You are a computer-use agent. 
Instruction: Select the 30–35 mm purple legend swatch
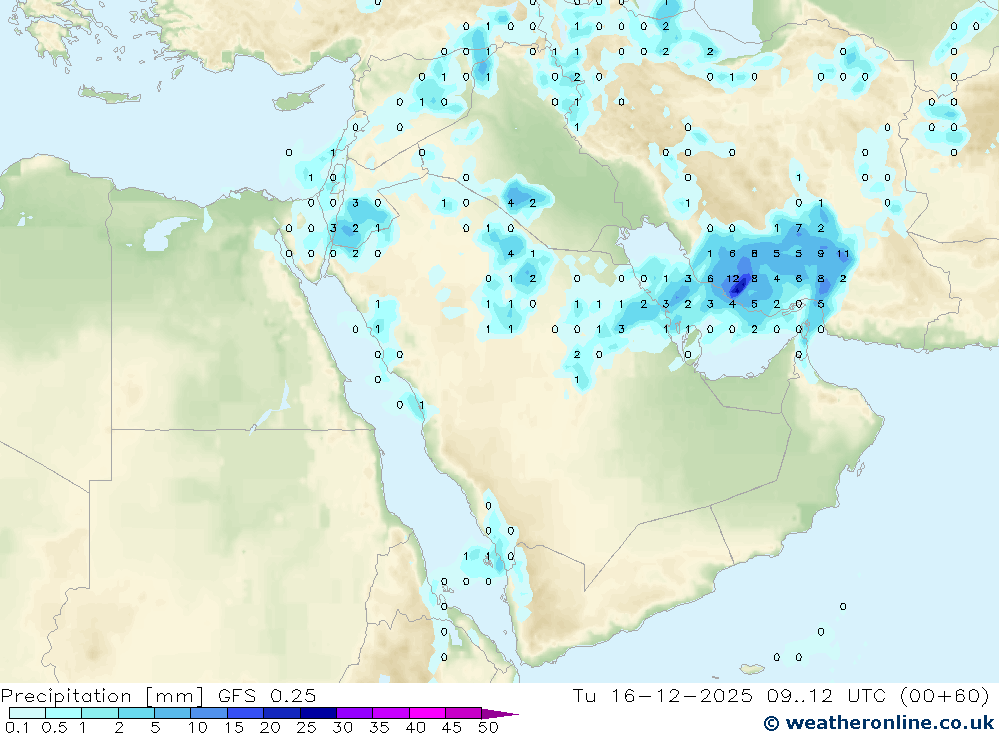click(355, 713)
